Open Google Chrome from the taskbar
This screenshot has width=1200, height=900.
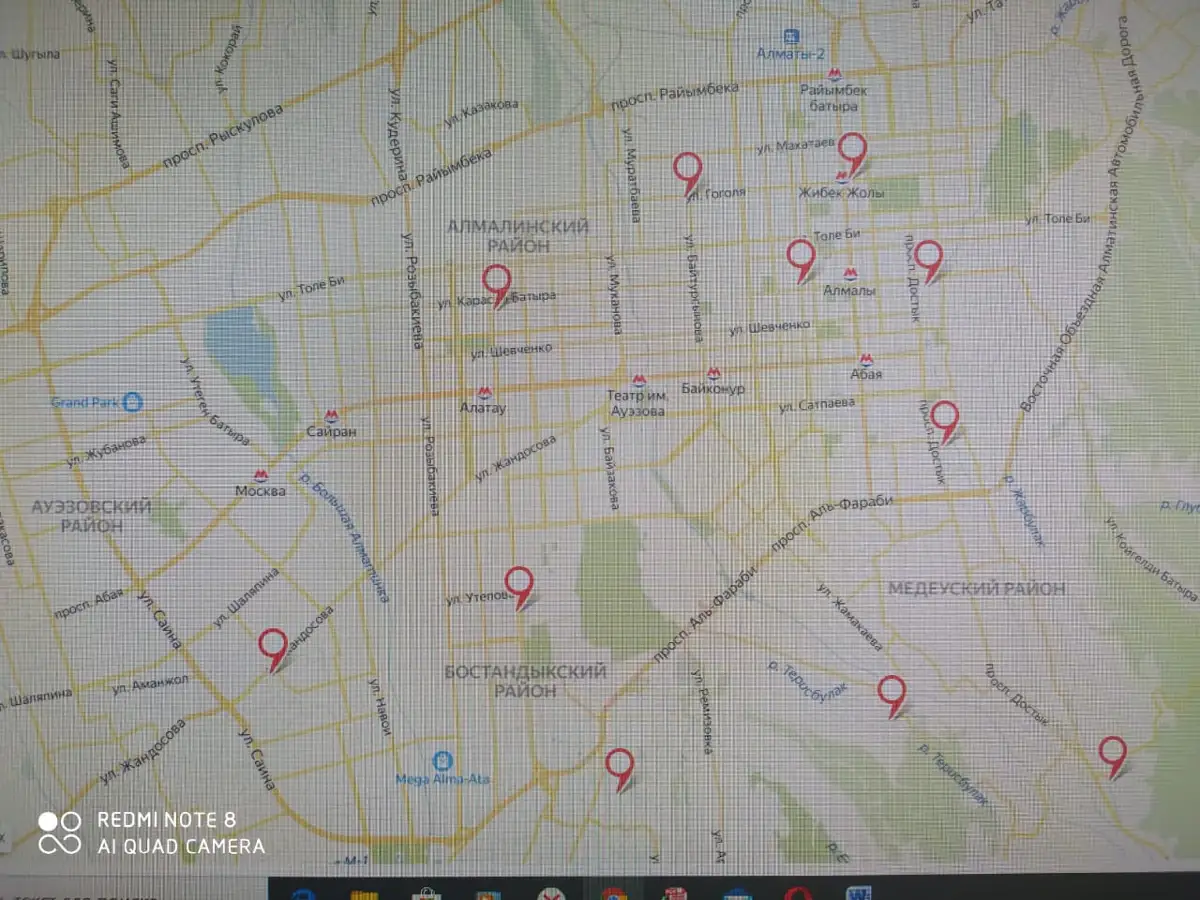click(x=613, y=893)
